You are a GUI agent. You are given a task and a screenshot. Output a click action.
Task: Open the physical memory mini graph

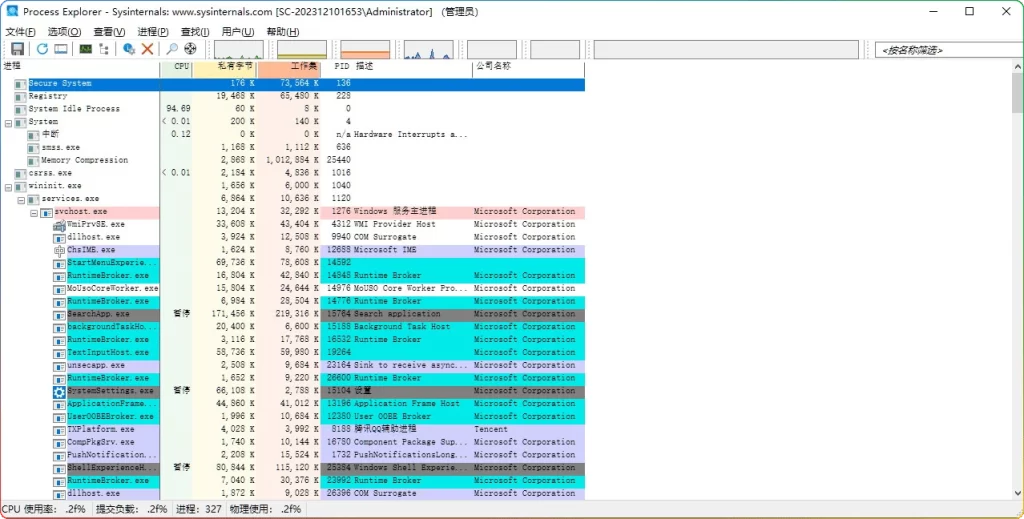[x=365, y=50]
